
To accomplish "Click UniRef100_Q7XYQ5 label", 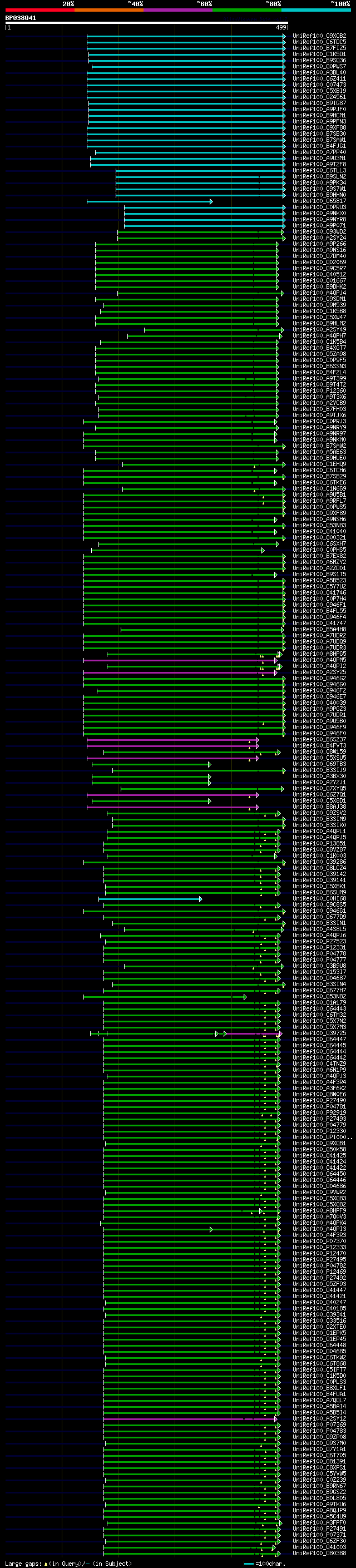I will click(x=319, y=788).
